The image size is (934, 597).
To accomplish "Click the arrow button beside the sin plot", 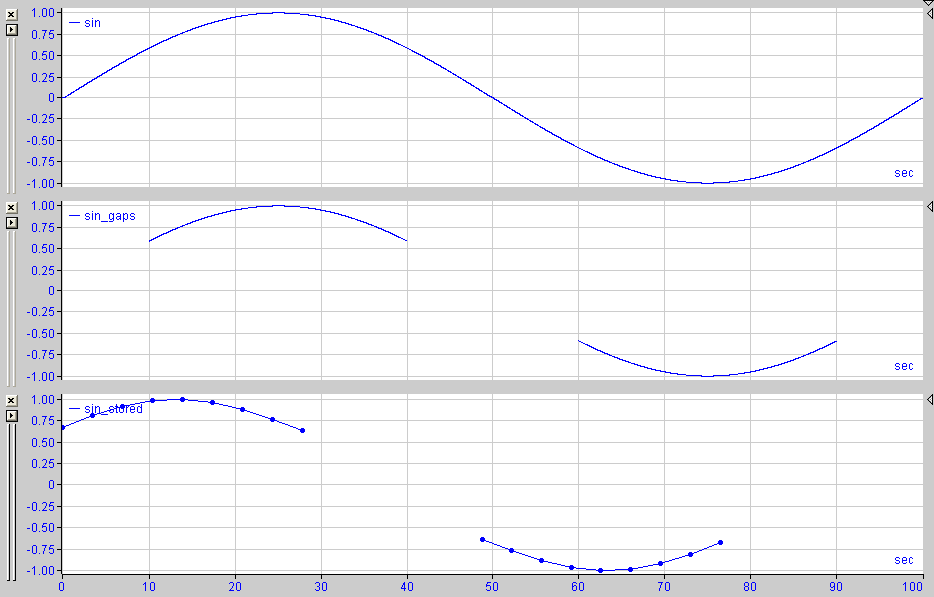I will point(11,30).
